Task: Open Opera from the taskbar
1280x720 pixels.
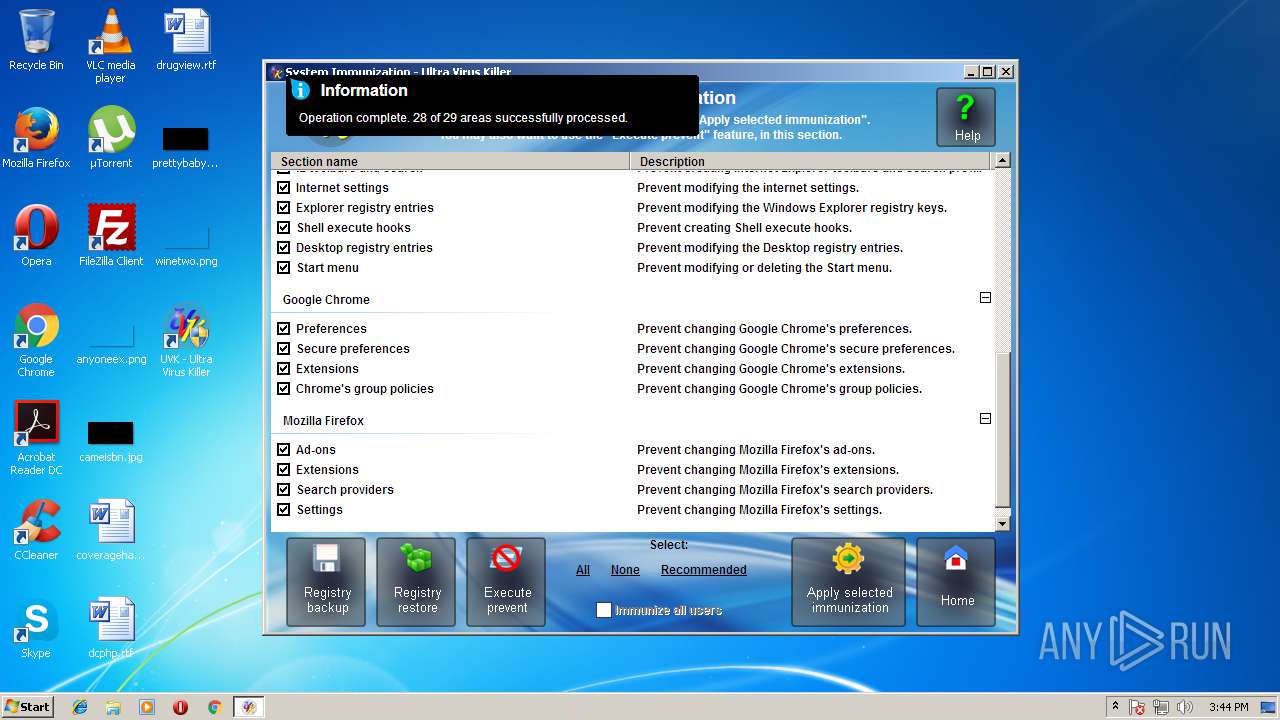Action: [x=180, y=707]
